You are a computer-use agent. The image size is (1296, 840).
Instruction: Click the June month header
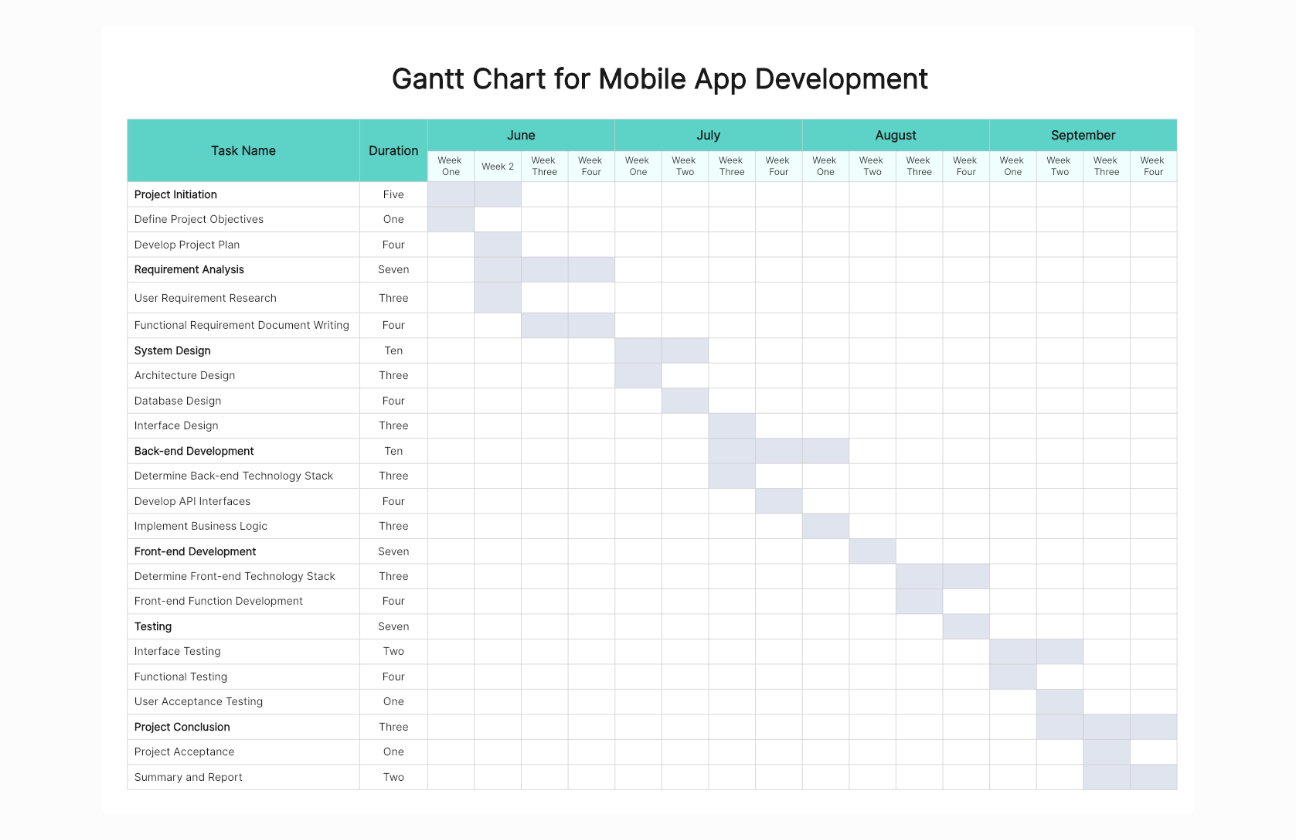pos(520,135)
